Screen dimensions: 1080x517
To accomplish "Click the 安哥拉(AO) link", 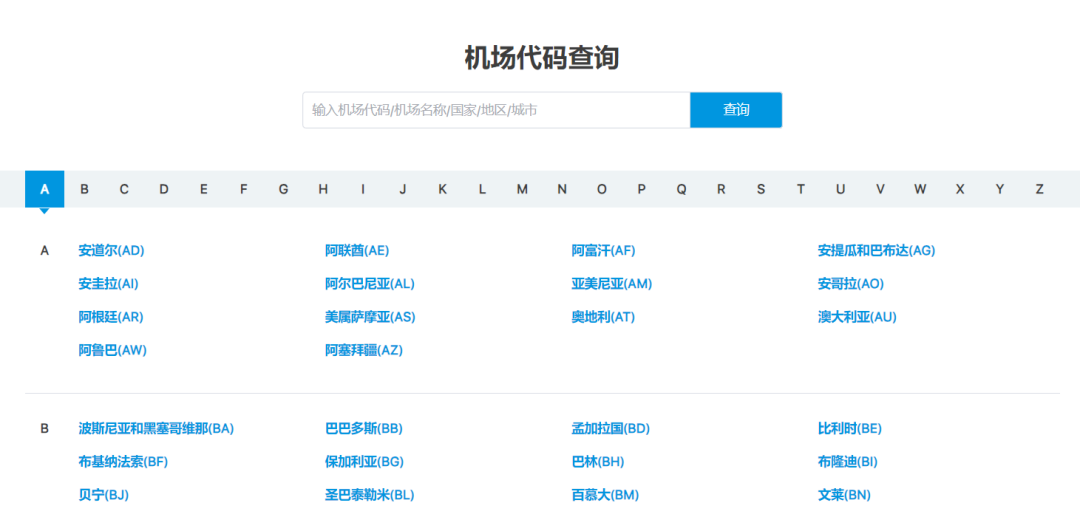I will 851,284.
